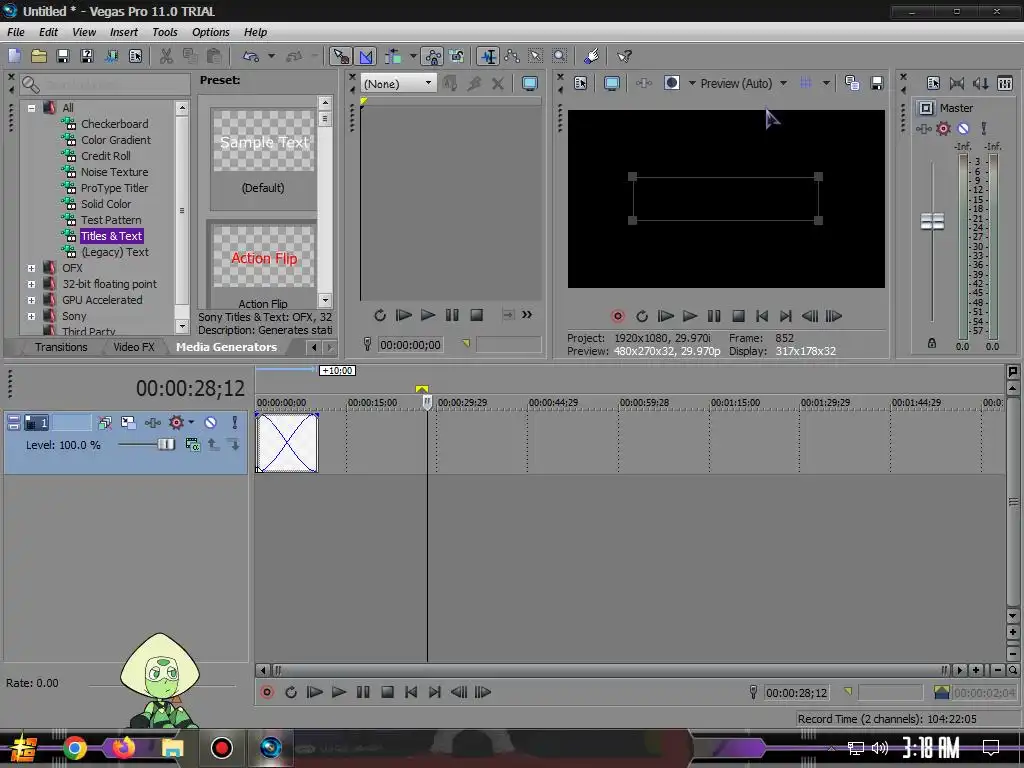
Task: Click the track Level slider handle
Action: point(166,445)
